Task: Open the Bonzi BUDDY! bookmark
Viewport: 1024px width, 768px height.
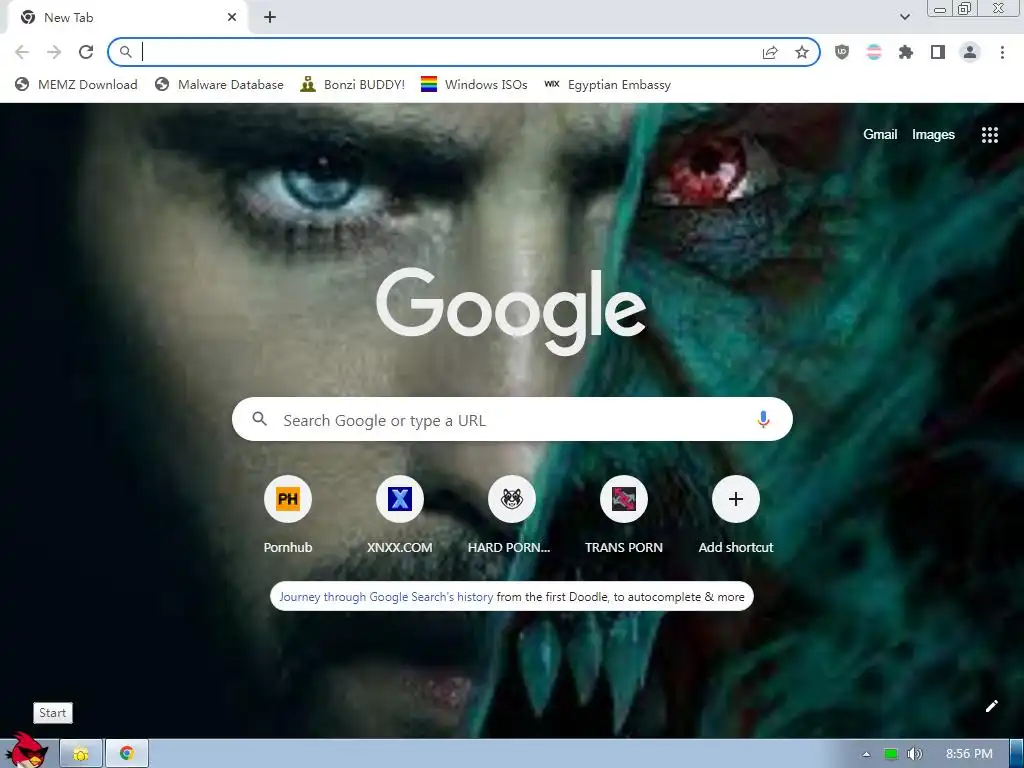Action: (353, 84)
